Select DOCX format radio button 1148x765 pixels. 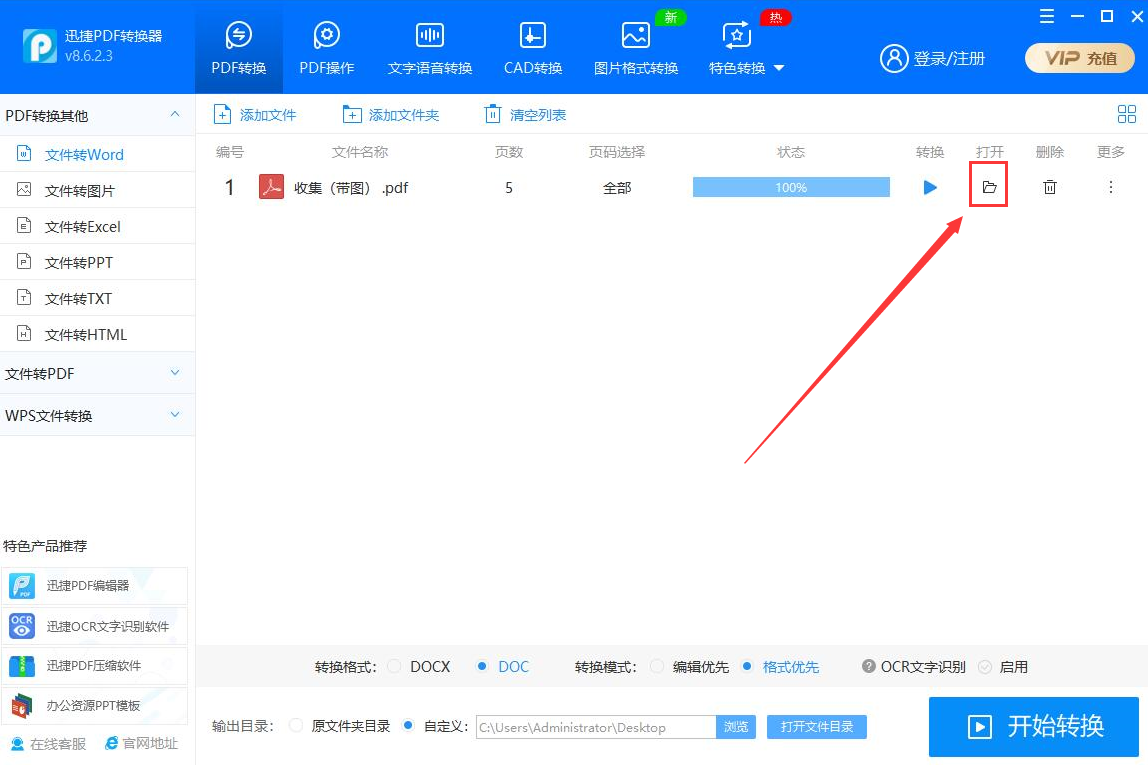395,666
